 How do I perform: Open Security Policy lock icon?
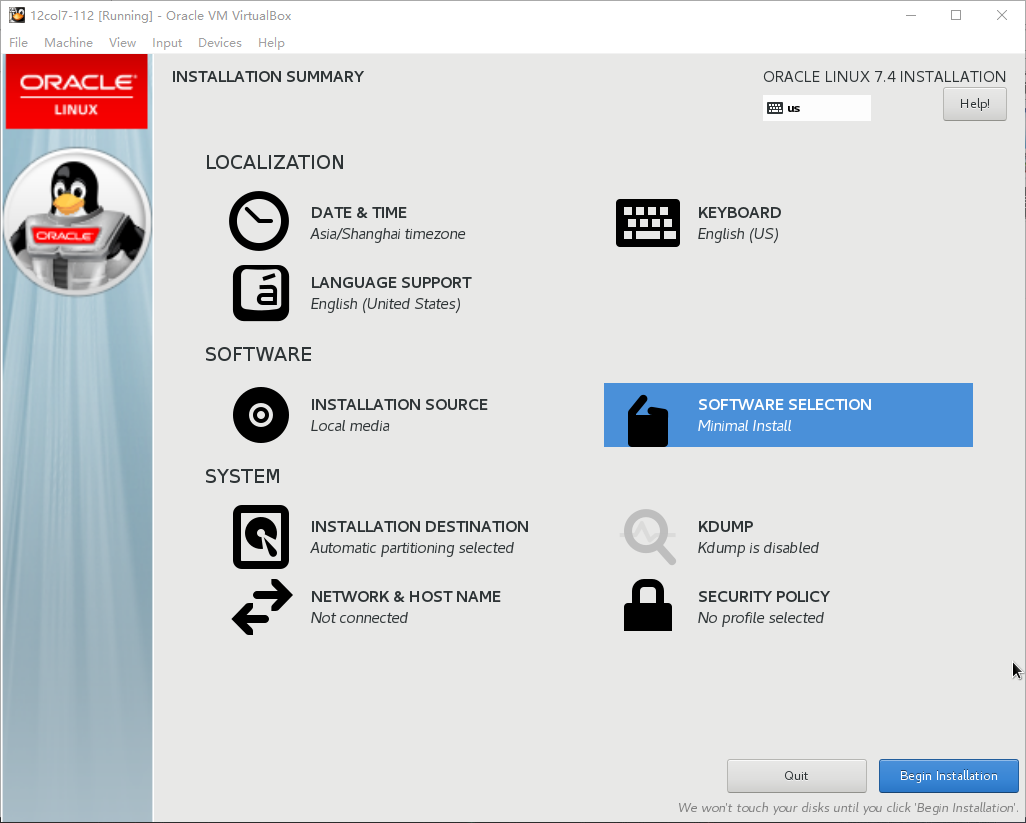pos(648,605)
